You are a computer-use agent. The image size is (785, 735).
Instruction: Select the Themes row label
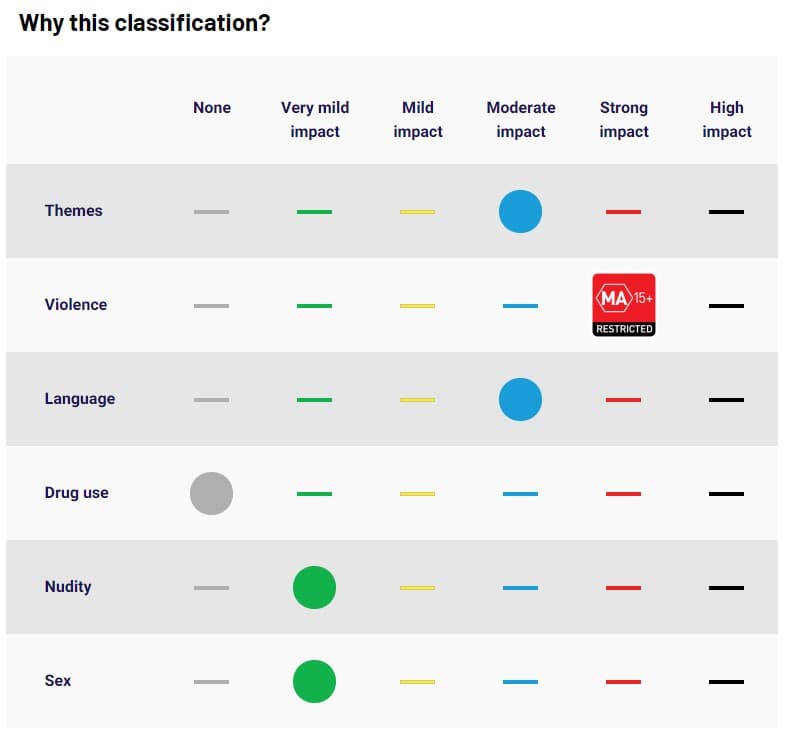click(74, 211)
